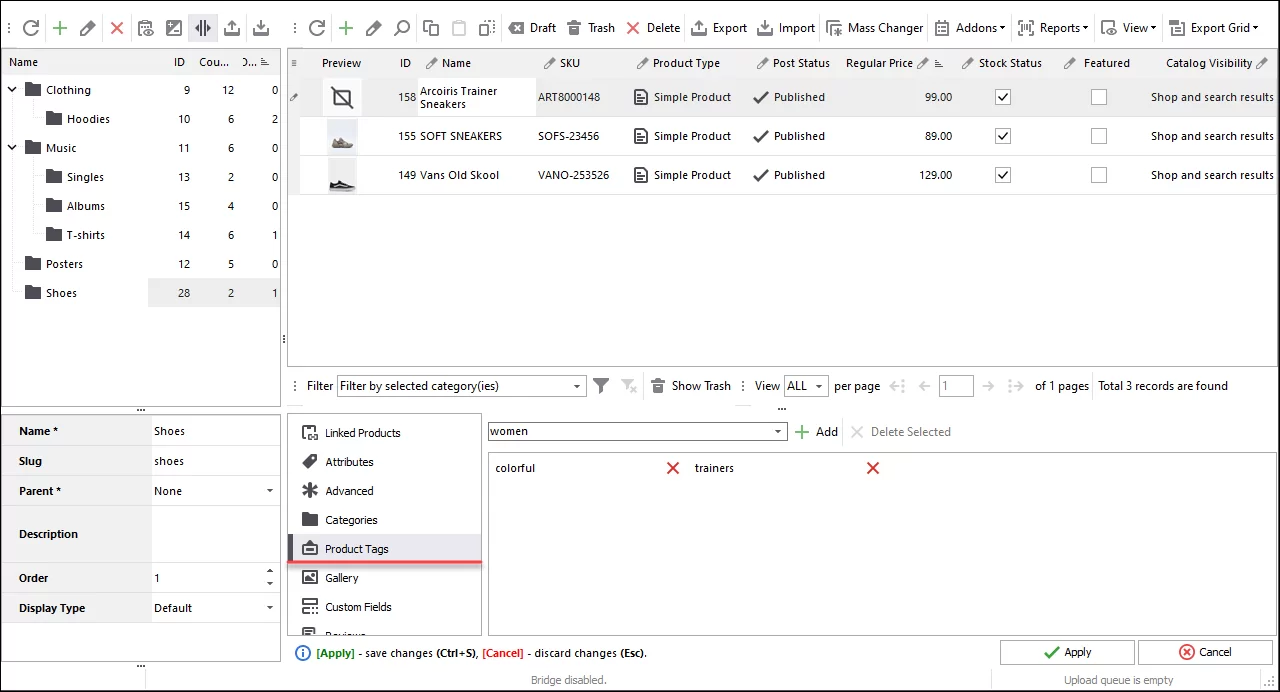This screenshot has height=692, width=1280.
Task: Export products using Export icon
Action: (x=720, y=27)
